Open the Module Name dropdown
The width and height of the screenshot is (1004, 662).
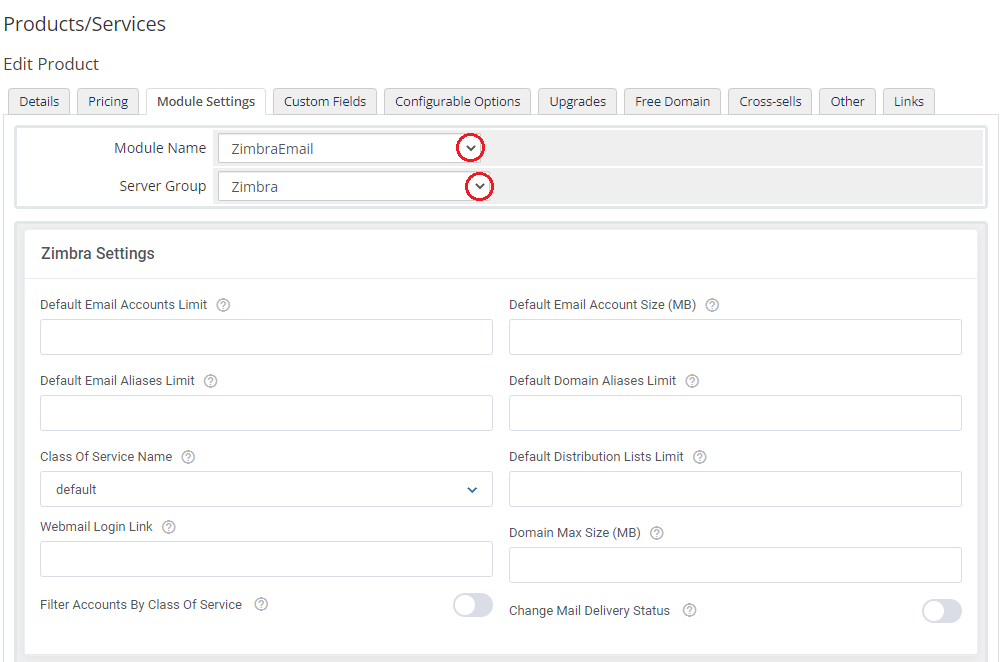[x=350, y=149]
